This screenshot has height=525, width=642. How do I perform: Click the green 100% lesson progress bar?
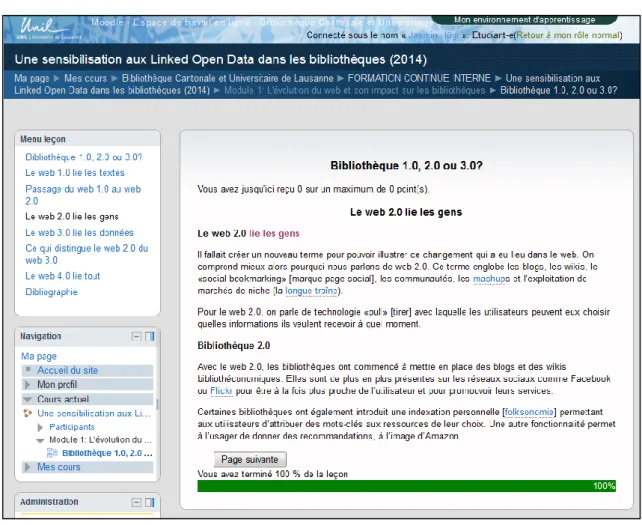407,486
